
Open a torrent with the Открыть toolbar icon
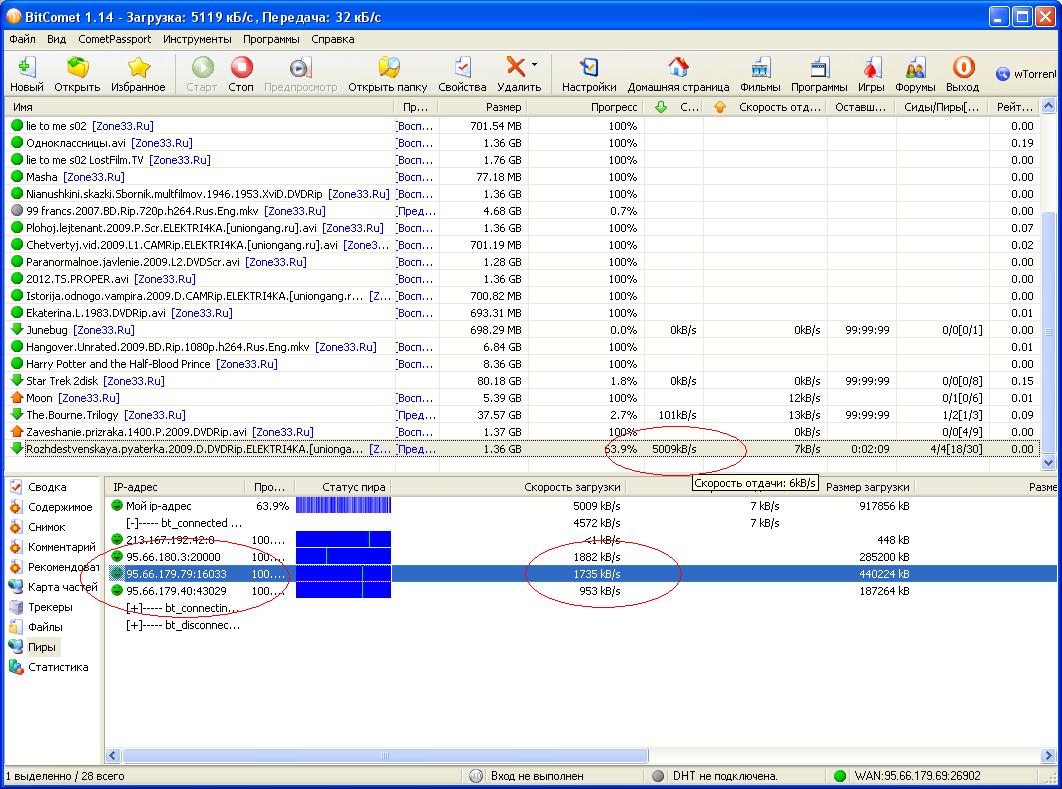[x=77, y=74]
